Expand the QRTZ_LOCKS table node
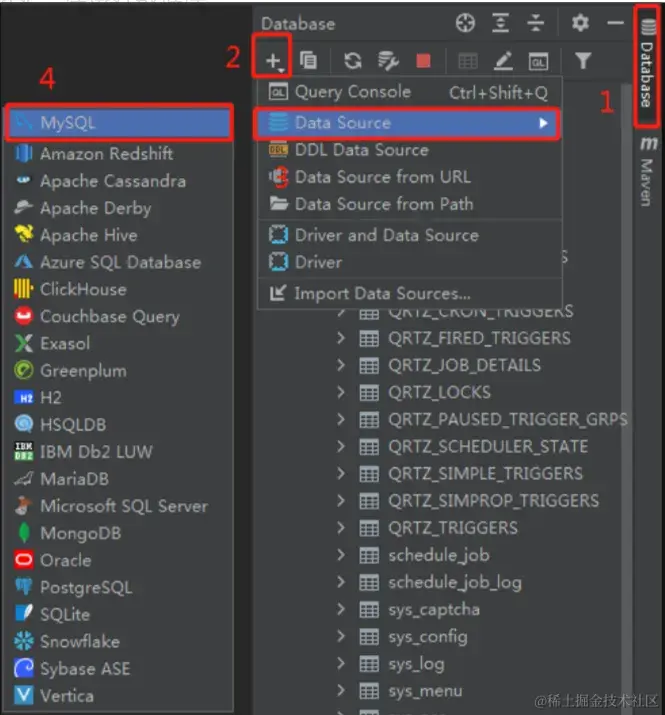Viewport: 665px width, 715px height. click(x=341, y=392)
